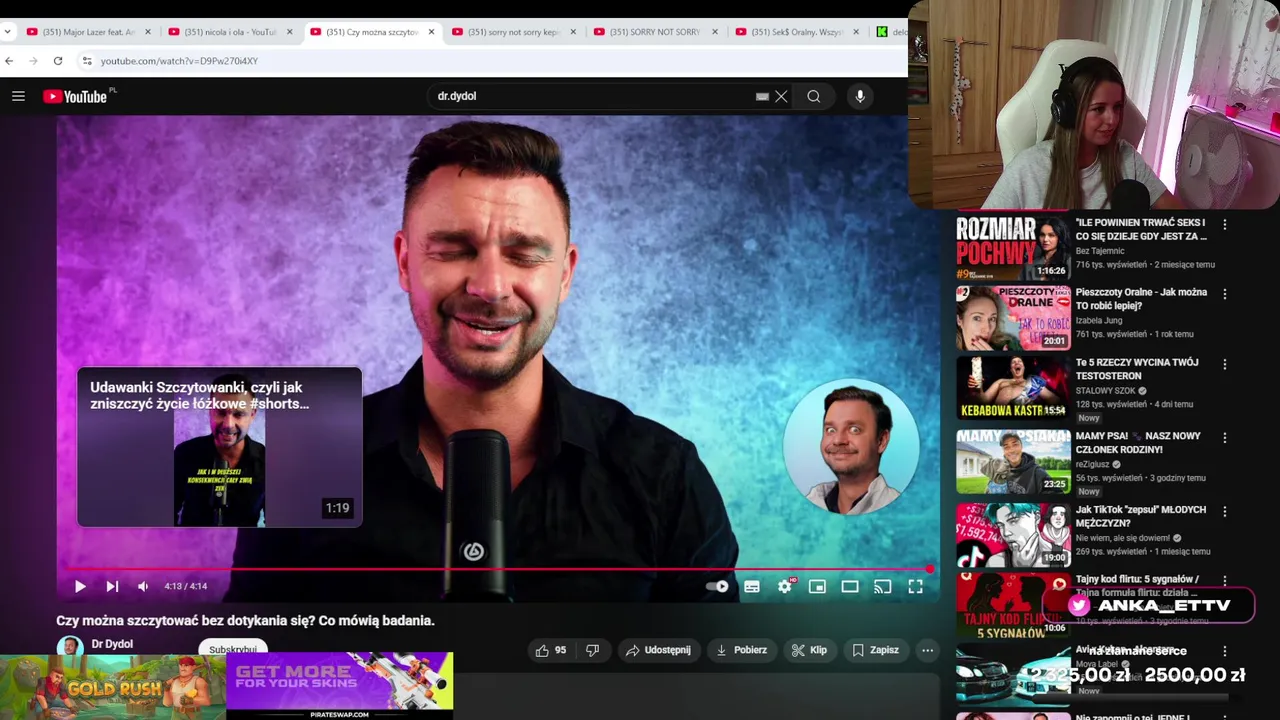This screenshot has width=1280, height=720.
Task: View site information icon in address bar
Action: (x=87, y=61)
